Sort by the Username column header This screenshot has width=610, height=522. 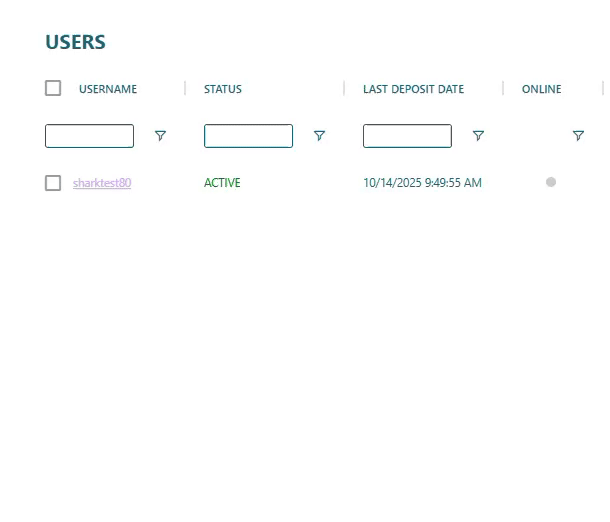[x=108, y=89]
